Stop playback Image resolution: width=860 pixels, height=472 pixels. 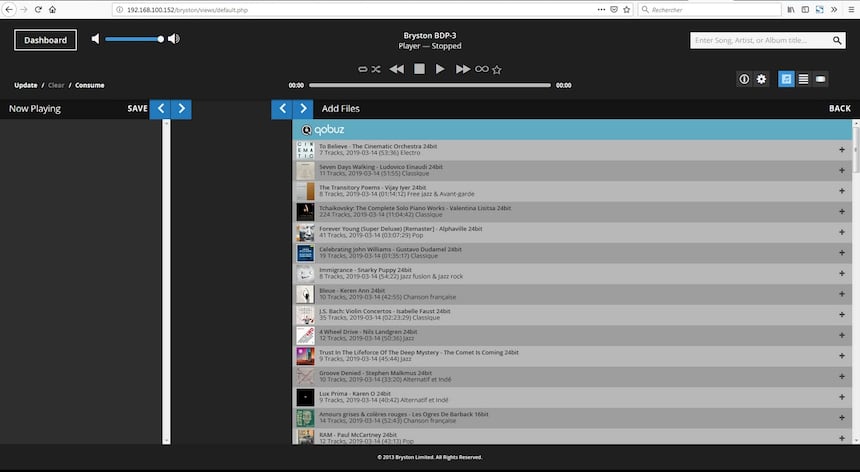pos(419,69)
